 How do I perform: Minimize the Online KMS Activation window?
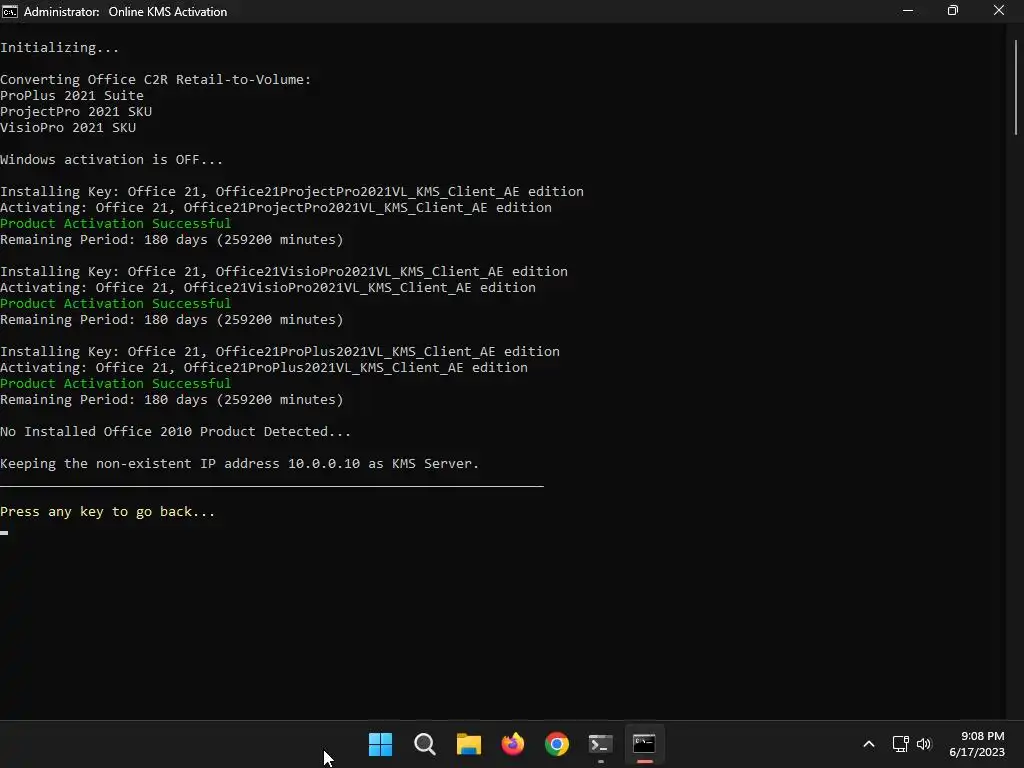coord(908,11)
